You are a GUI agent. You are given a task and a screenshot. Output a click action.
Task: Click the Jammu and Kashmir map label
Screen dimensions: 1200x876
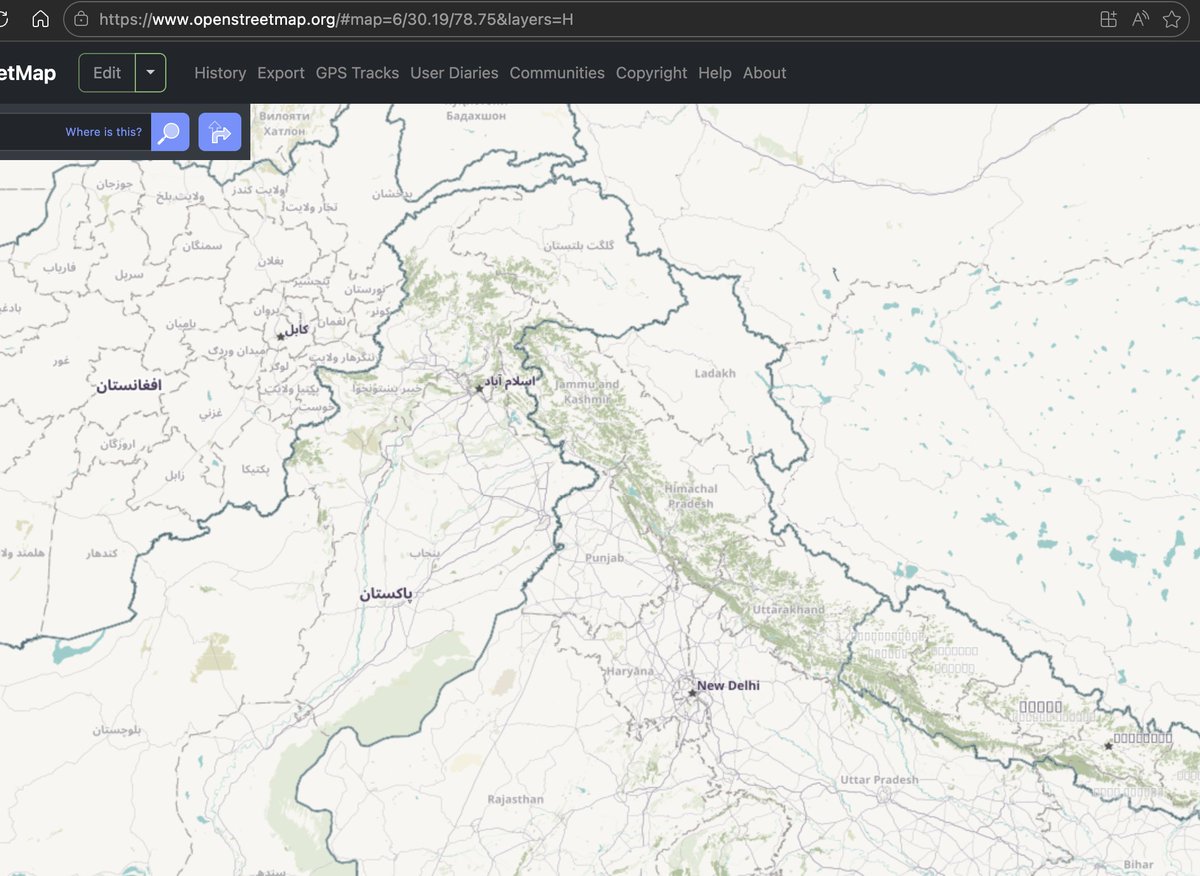pos(588,392)
